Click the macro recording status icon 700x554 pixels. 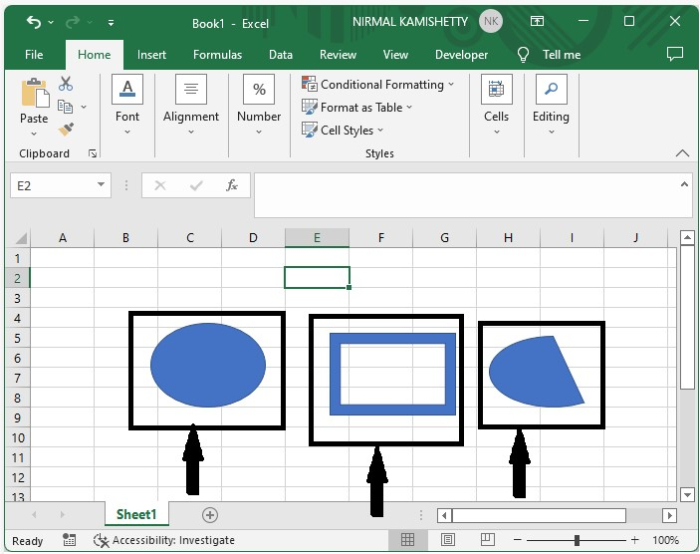[69, 540]
